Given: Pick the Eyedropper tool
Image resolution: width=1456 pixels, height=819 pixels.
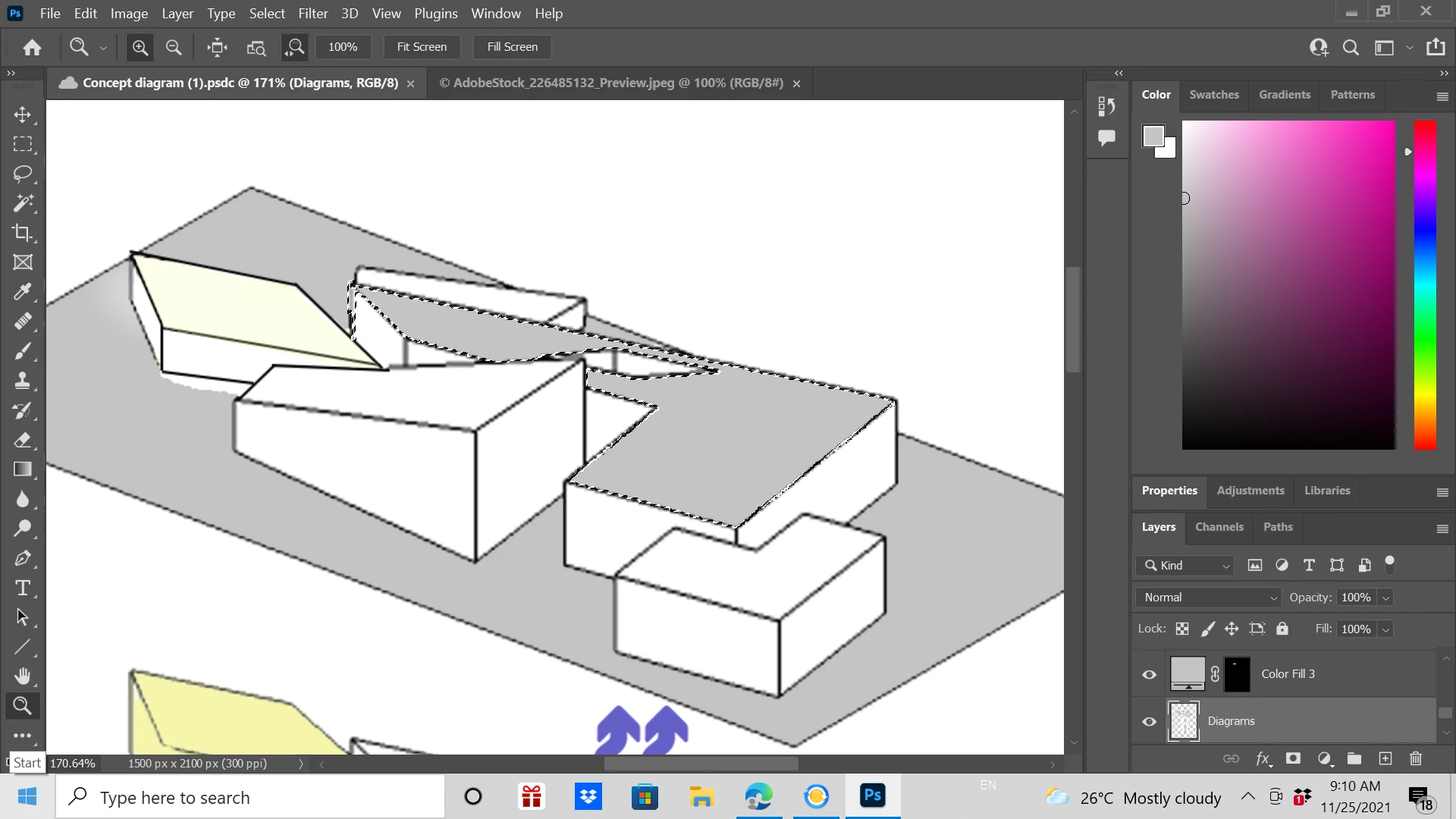Looking at the screenshot, I should click(x=23, y=292).
